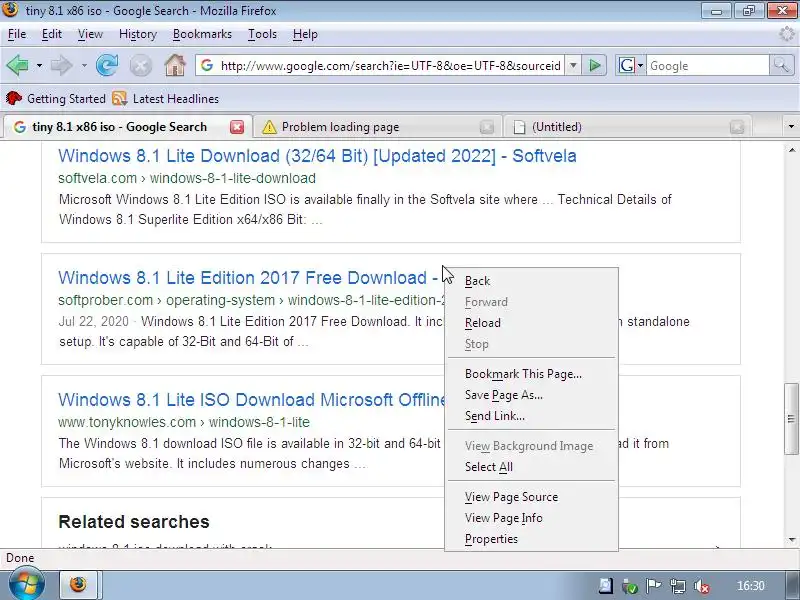Image resolution: width=800 pixels, height=600 pixels.
Task: Select Save Page As in context menu
Action: click(531, 395)
